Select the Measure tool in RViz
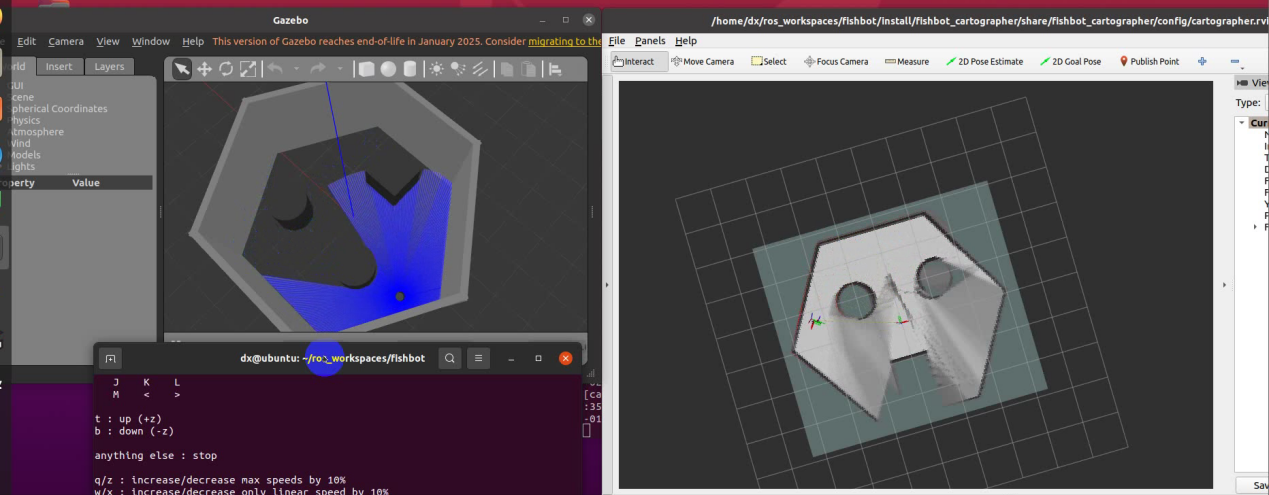Screen dimensions: 1269x495 tap(907, 61)
